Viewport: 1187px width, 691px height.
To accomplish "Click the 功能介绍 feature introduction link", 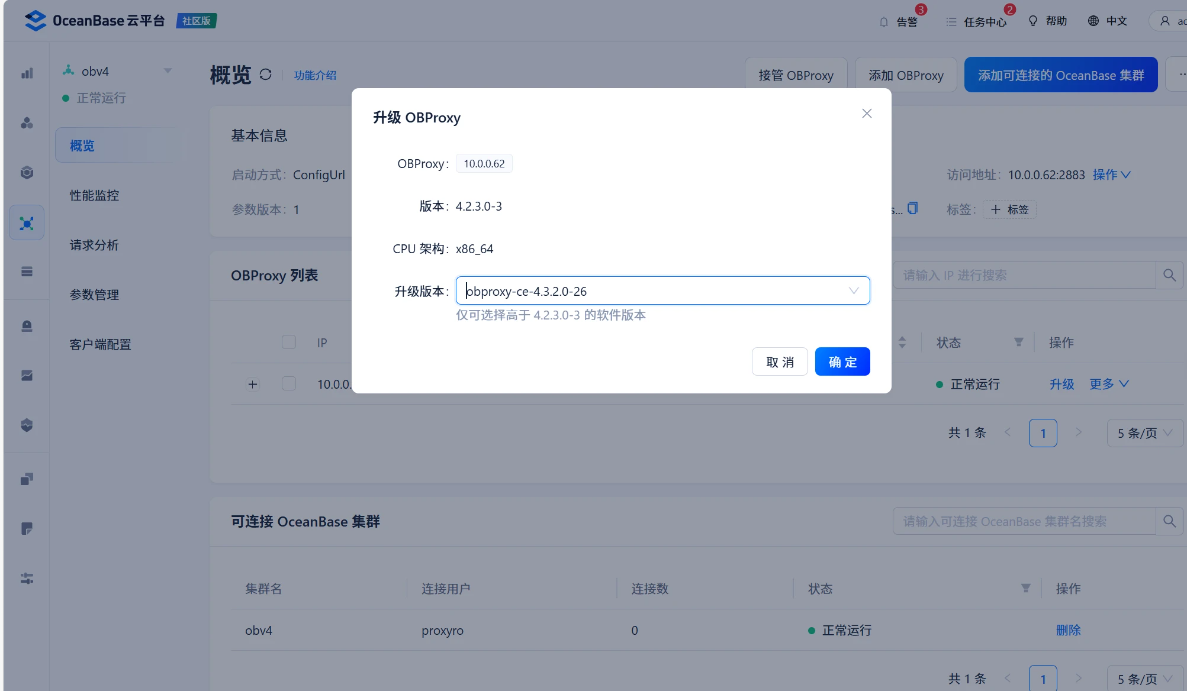I will coord(316,74).
